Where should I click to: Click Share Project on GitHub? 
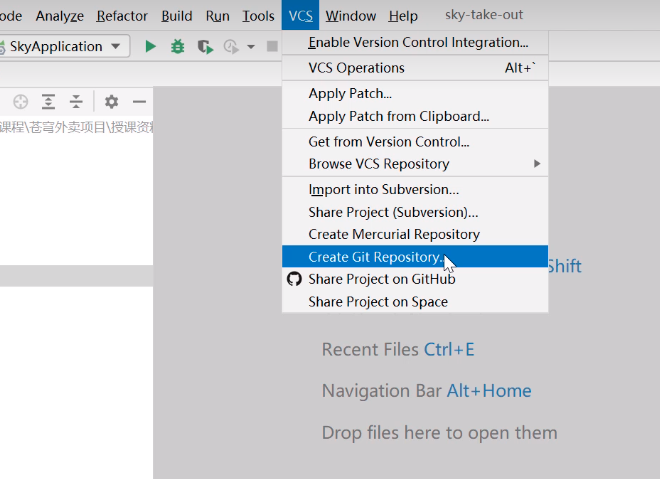pyautogui.click(x=382, y=279)
